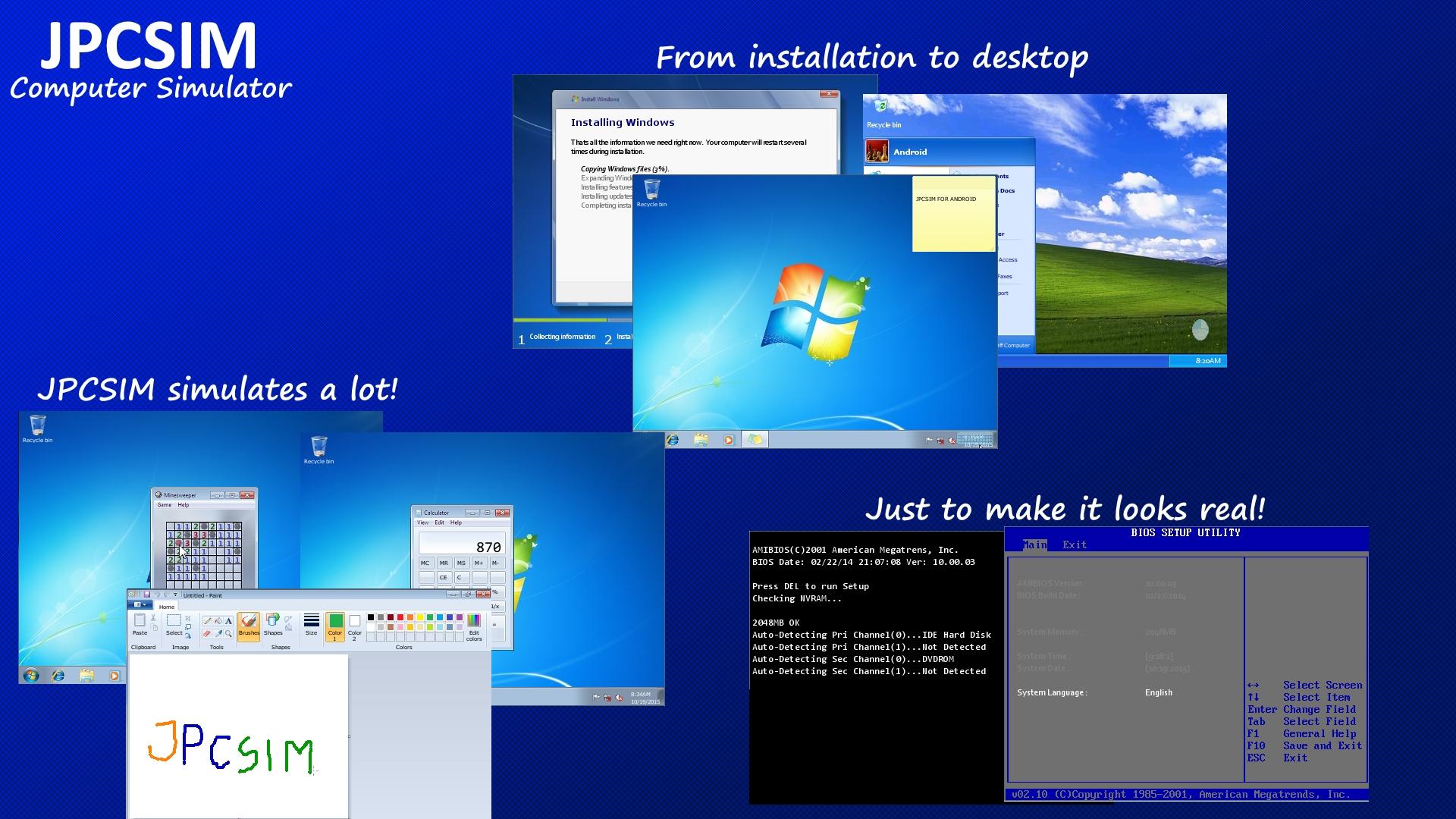Choose the Color picker tool in Paint
This screenshot has width=1456, height=819.
click(x=218, y=634)
